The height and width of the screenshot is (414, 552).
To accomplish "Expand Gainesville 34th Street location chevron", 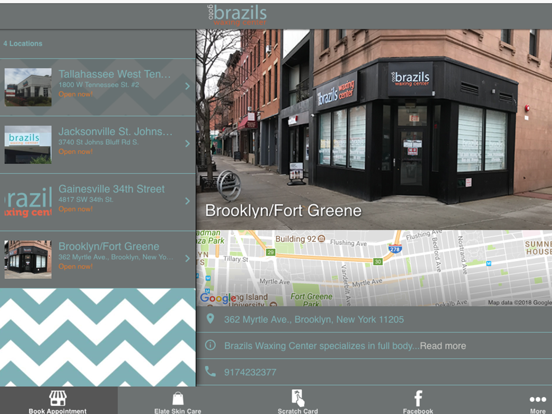I will (187, 201).
